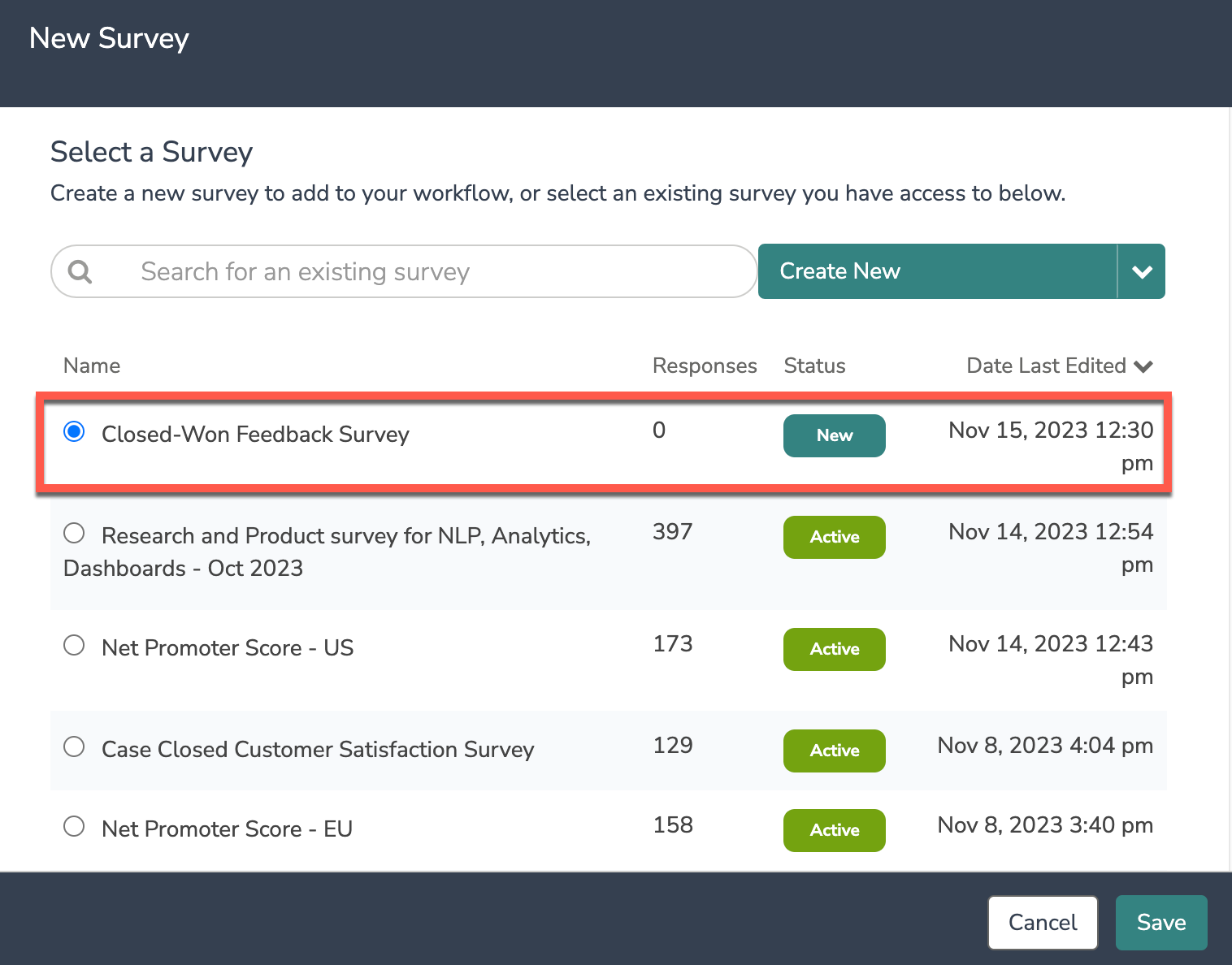This screenshot has width=1232, height=965.
Task: Choose Net Promoter Score - US radio button
Action: [x=74, y=646]
